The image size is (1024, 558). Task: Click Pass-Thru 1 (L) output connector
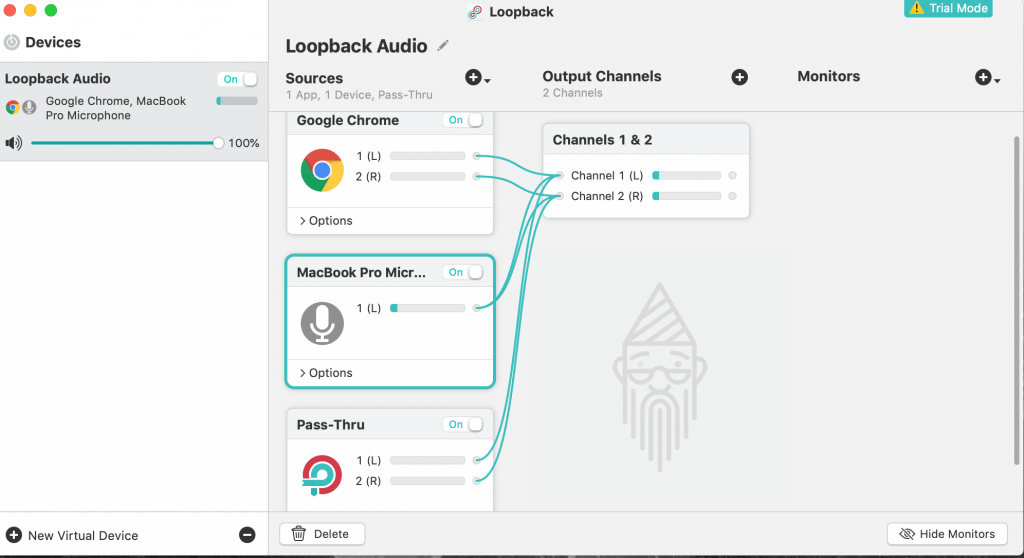[477, 461]
